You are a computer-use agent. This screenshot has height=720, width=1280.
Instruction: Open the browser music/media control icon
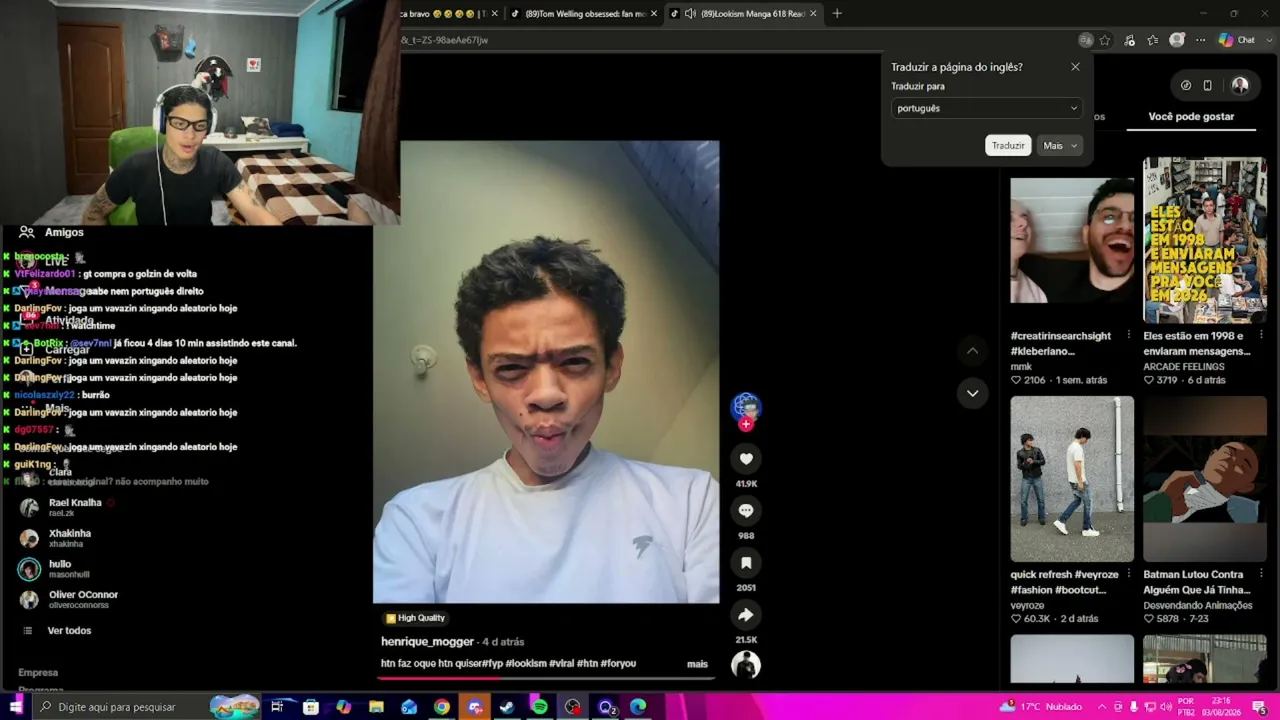[x=1130, y=40]
